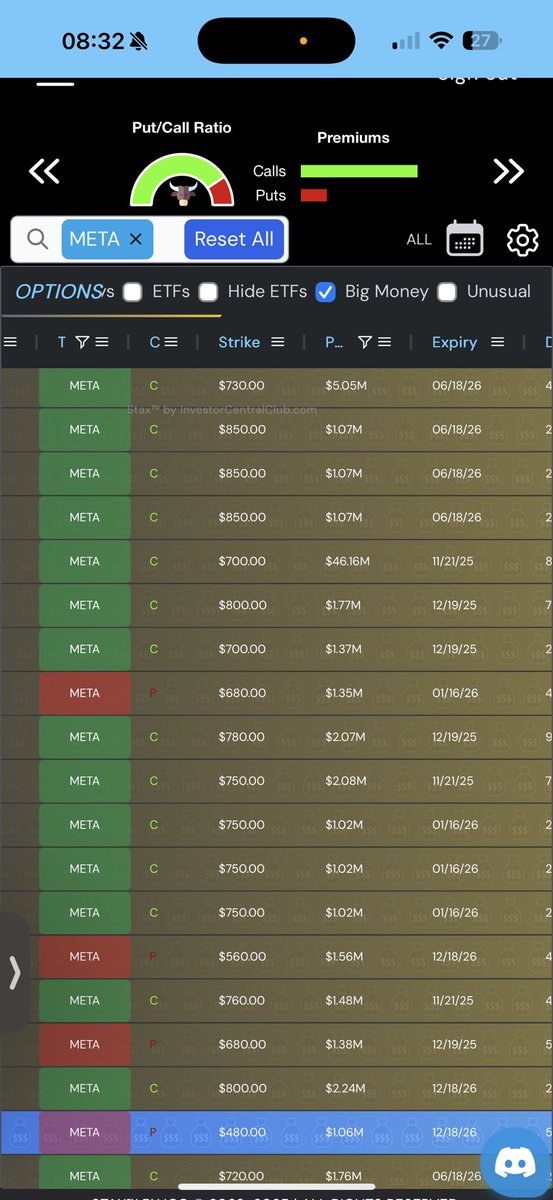
Task: Click the $2.24M premium cell
Action: [x=346, y=1088]
